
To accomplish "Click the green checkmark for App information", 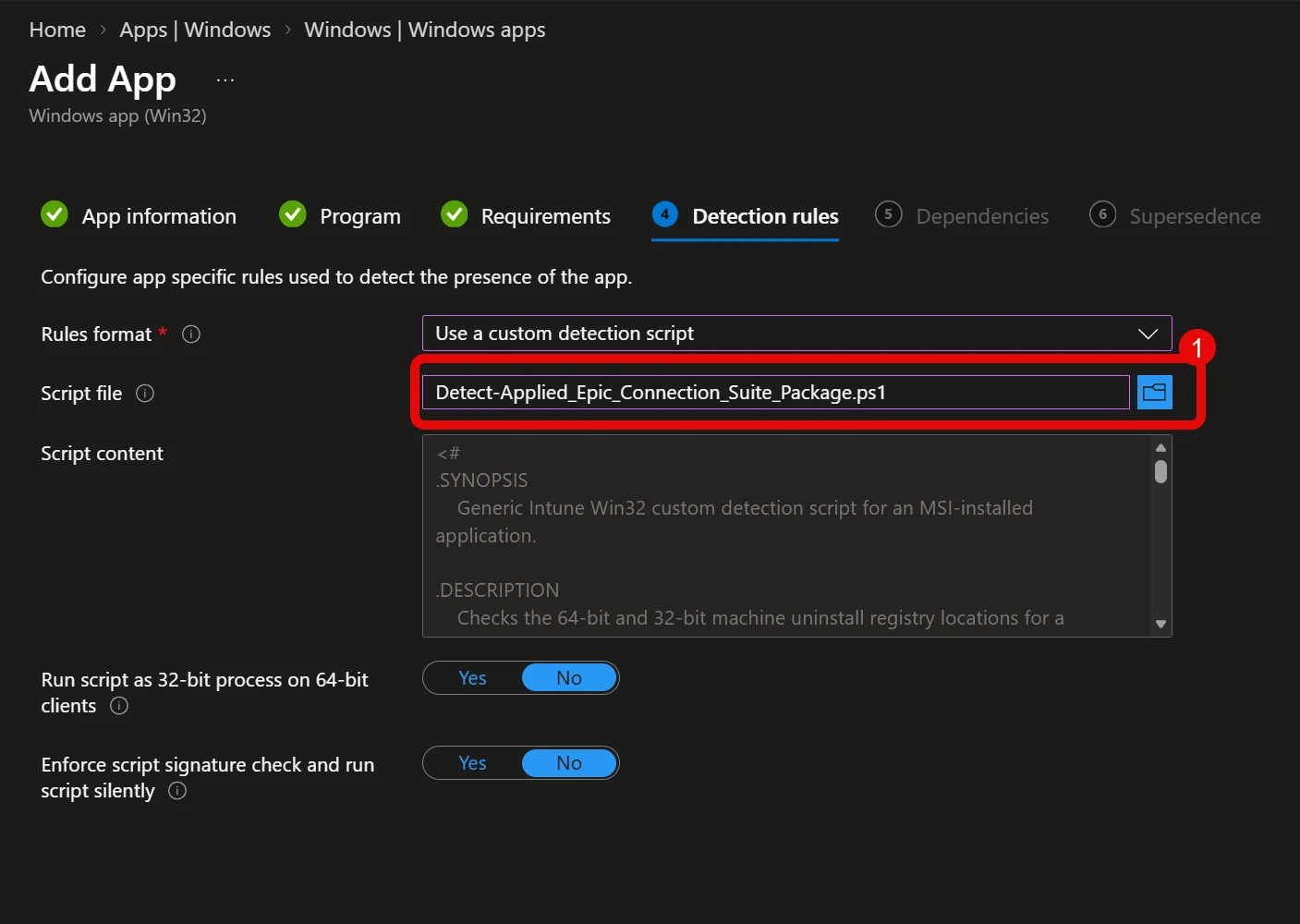I will click(55, 214).
